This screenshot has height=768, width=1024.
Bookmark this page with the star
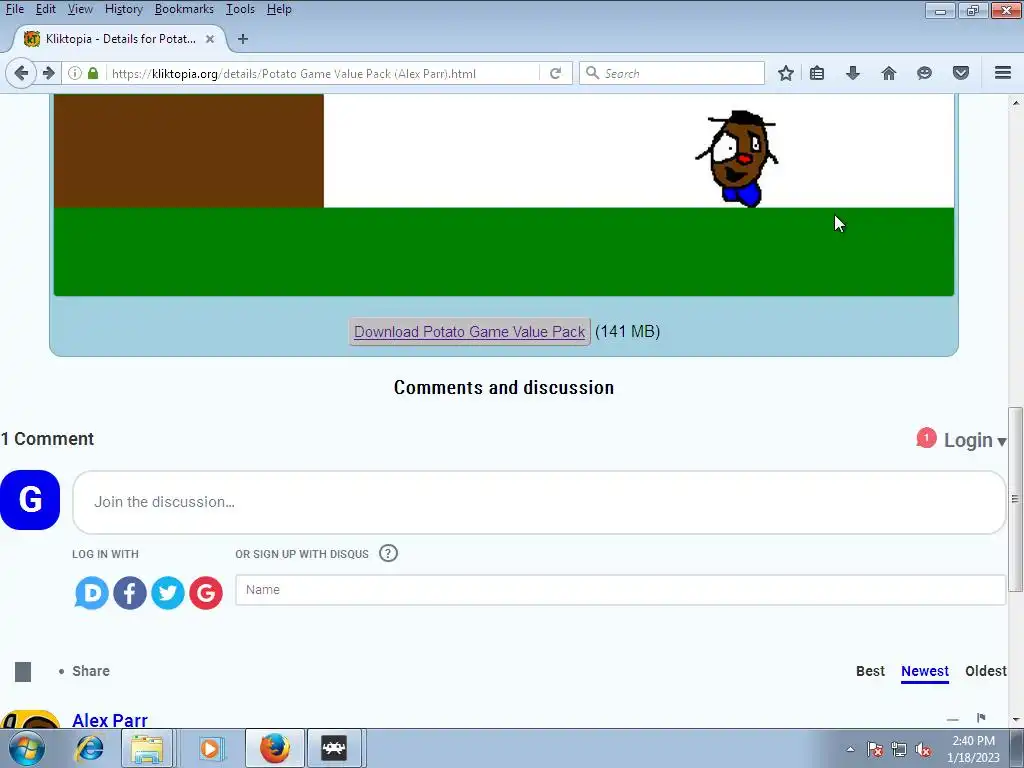(786, 73)
